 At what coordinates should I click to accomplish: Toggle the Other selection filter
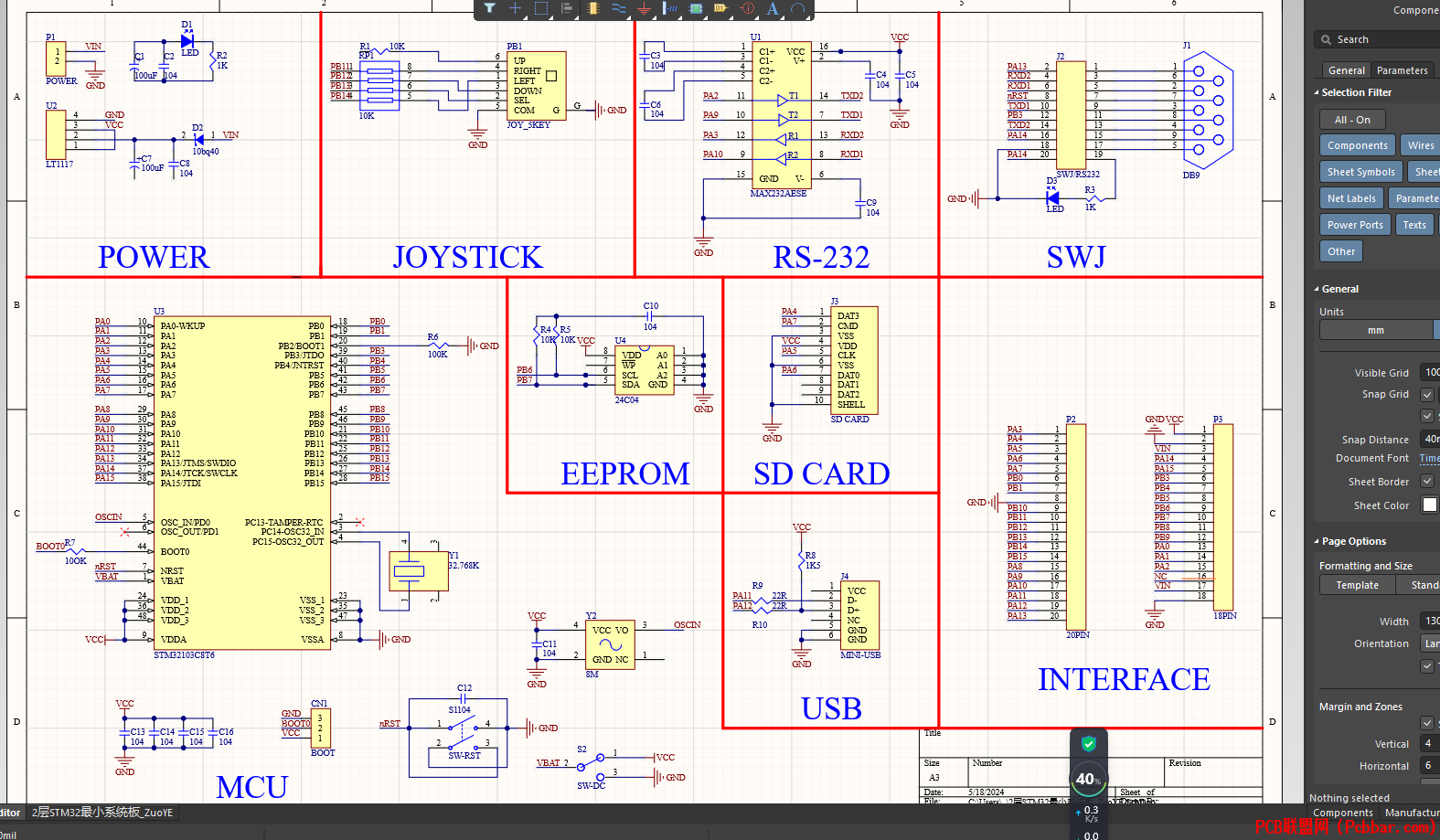(1341, 251)
